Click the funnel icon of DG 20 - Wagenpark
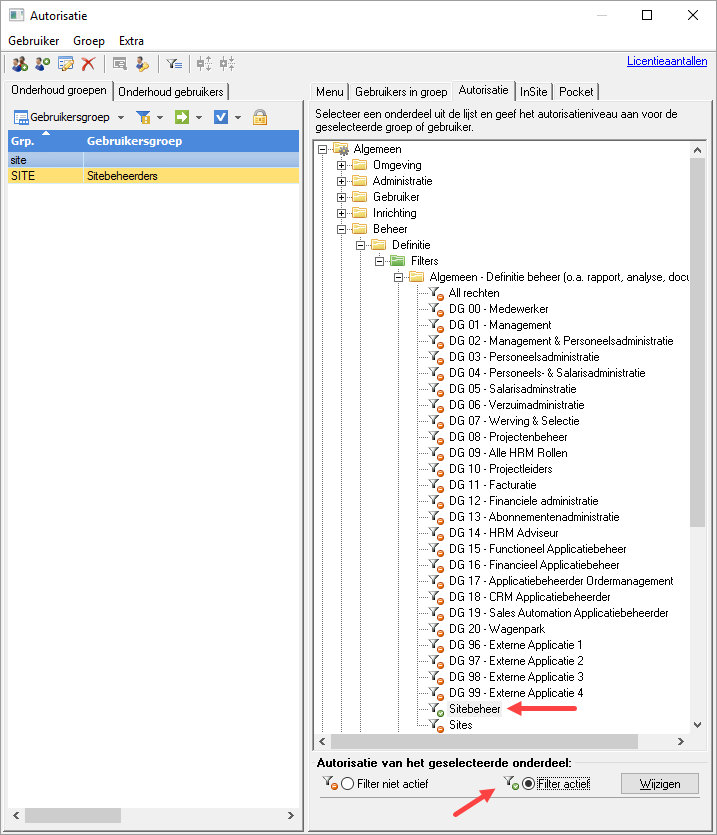Viewport: 717px width, 835px height. pyautogui.click(x=436, y=629)
